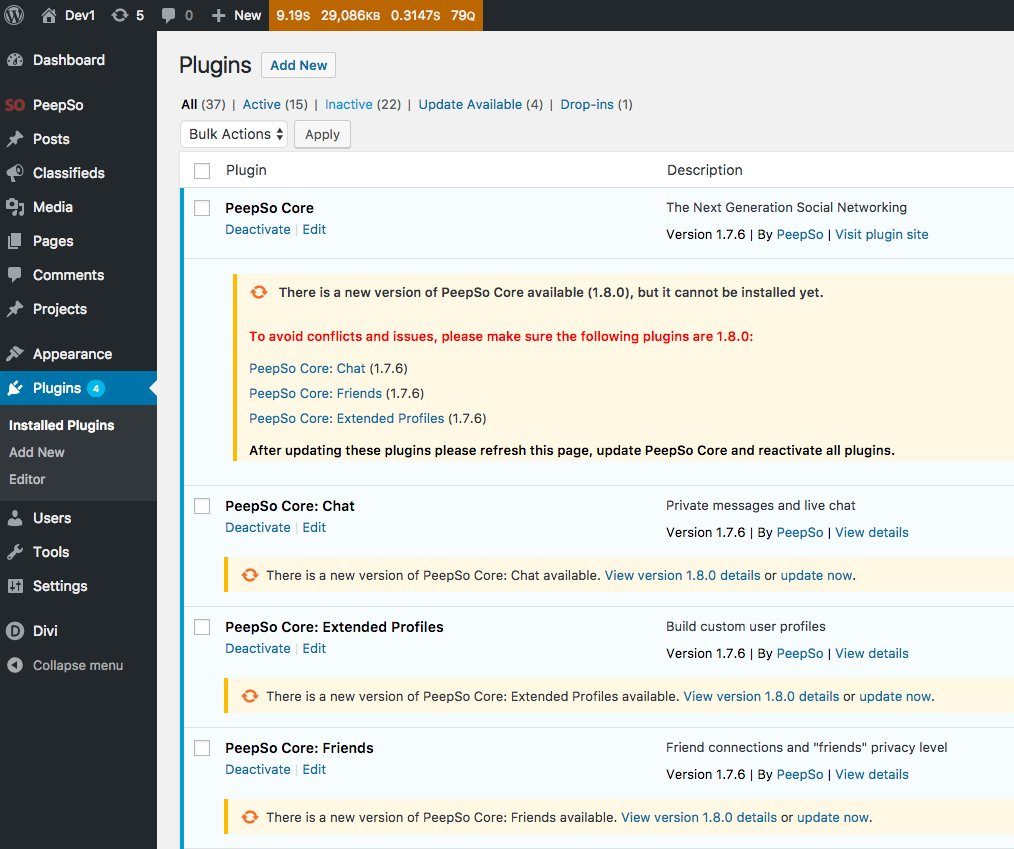Open the plugin Editor submenu item
The width and height of the screenshot is (1014, 849).
[x=27, y=480]
